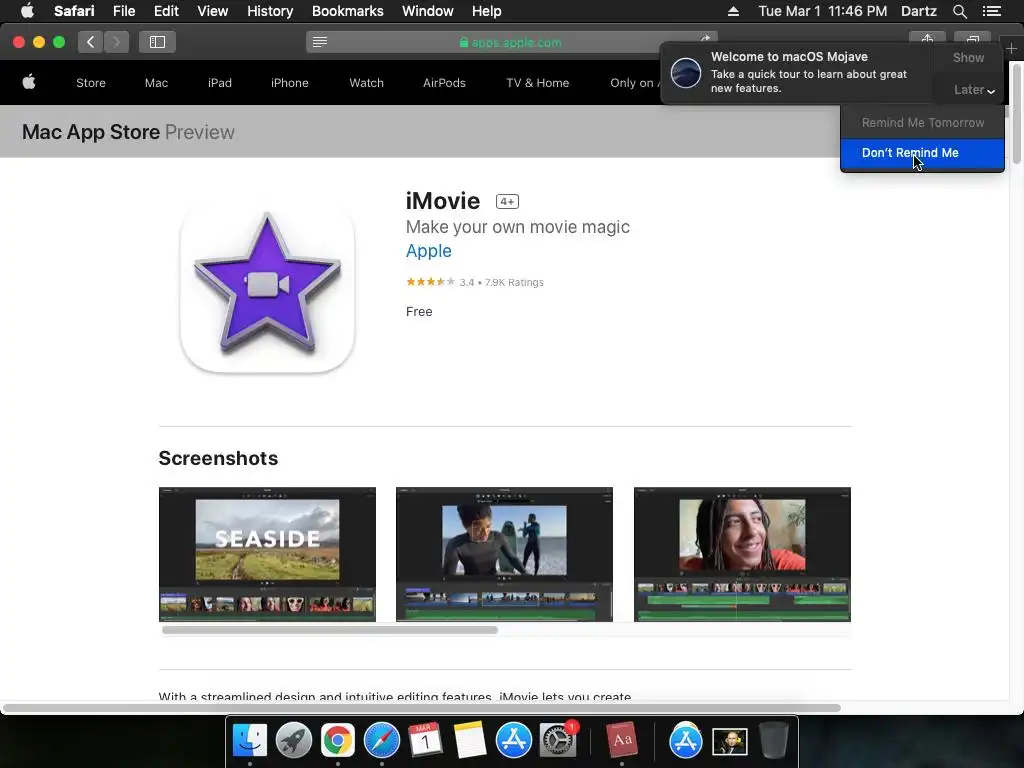Click the screenshots horizontal scrollbar

pyautogui.click(x=330, y=630)
